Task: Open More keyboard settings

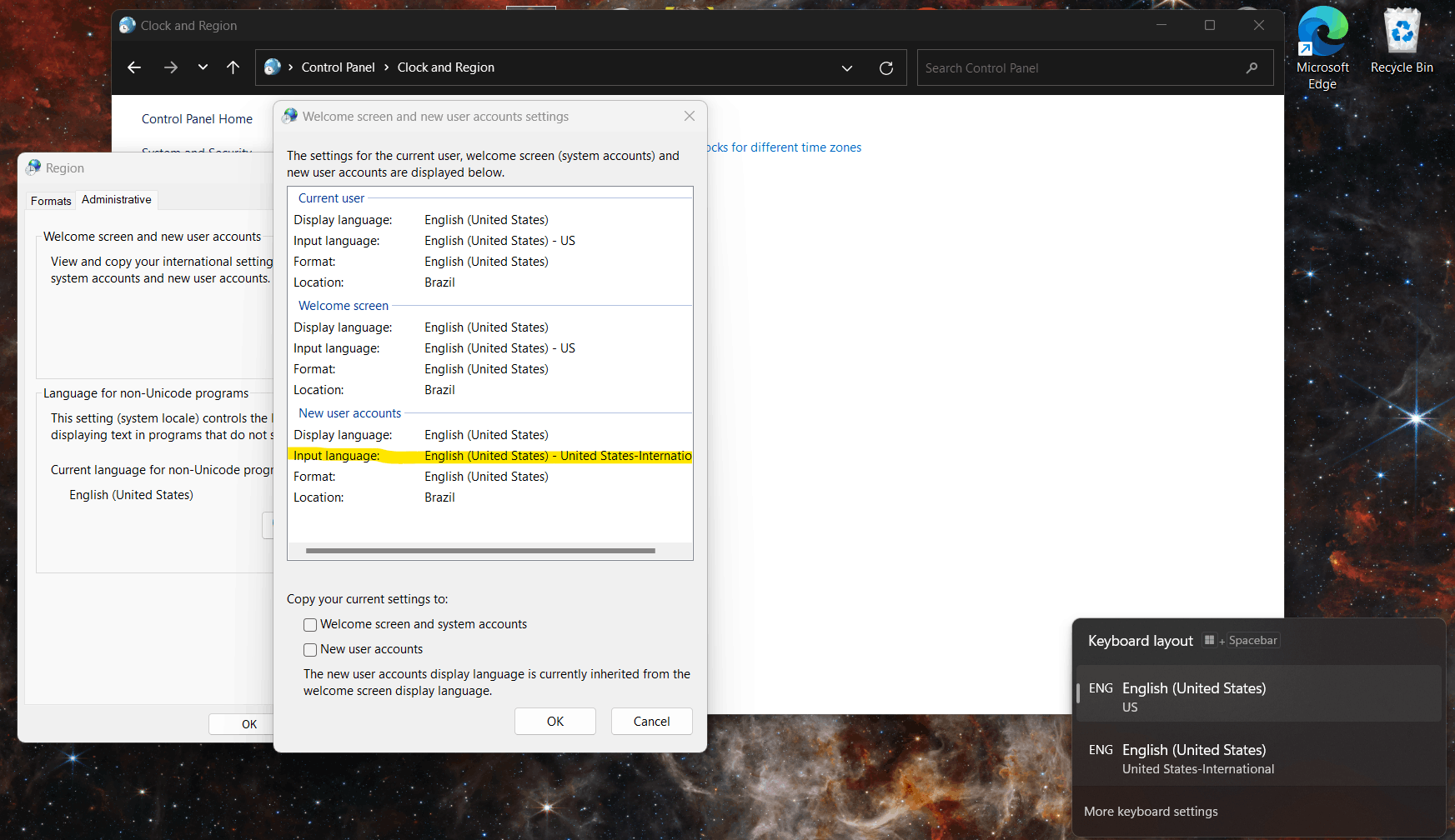Action: click(x=1151, y=812)
